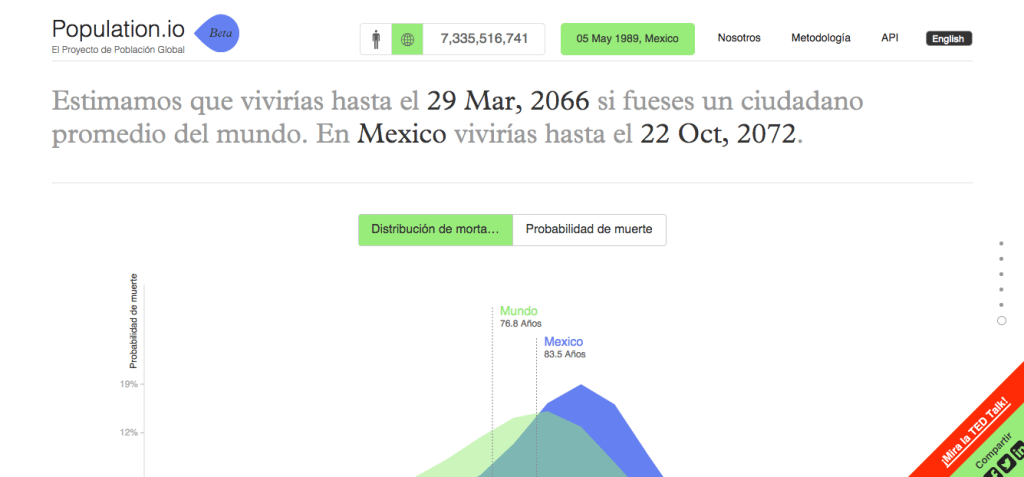Viewport: 1024px width, 477px height.
Task: Switch to Probabilidad de muerte view
Action: click(589, 229)
